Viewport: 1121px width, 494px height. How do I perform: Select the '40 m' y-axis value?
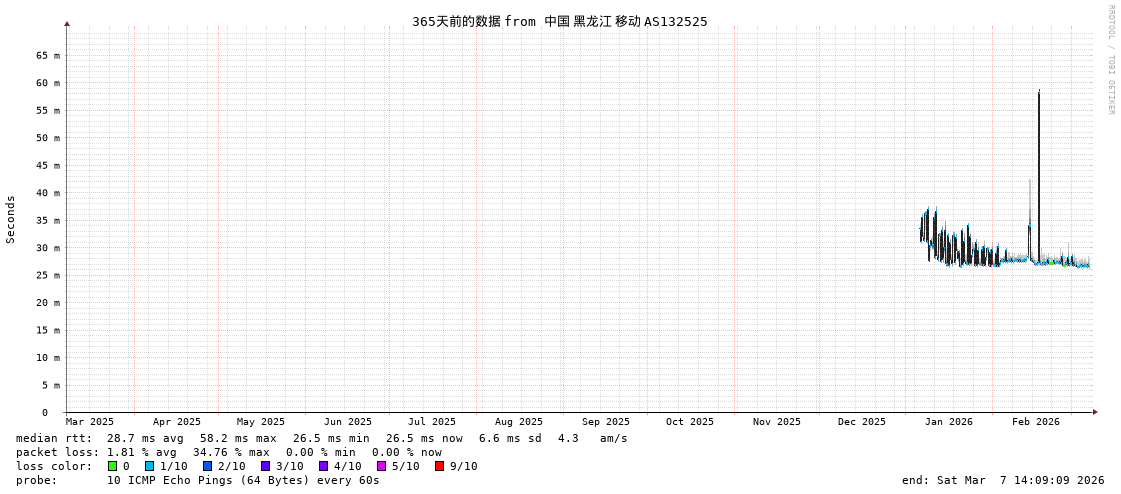(x=48, y=193)
